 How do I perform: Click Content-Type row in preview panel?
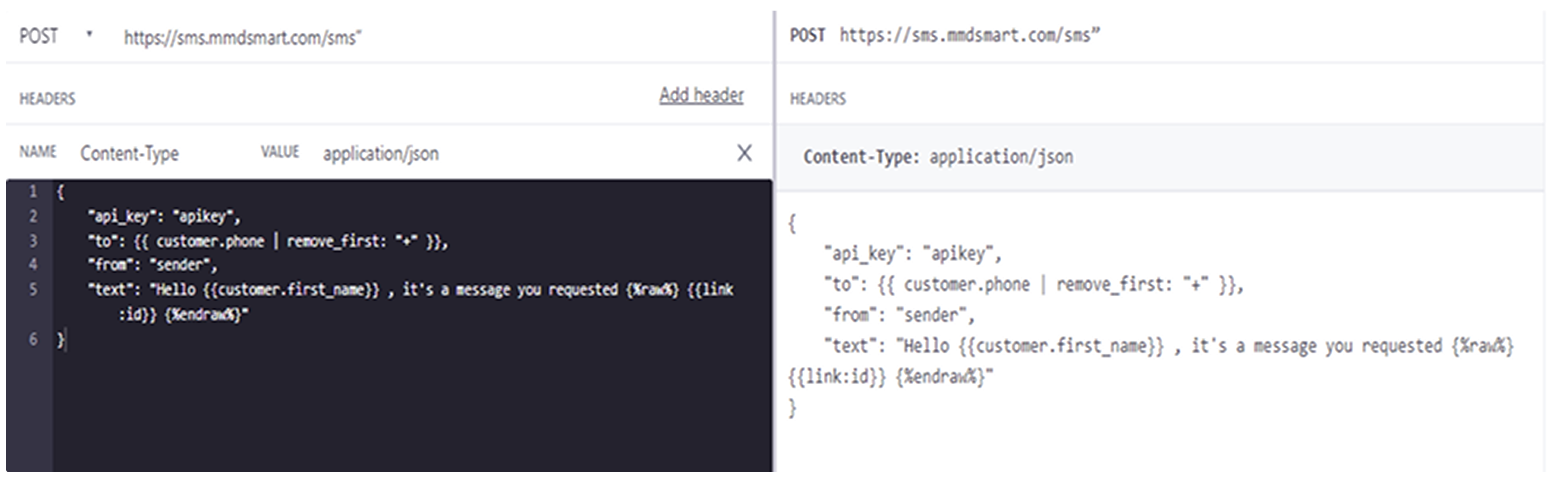pyautogui.click(x=1166, y=157)
